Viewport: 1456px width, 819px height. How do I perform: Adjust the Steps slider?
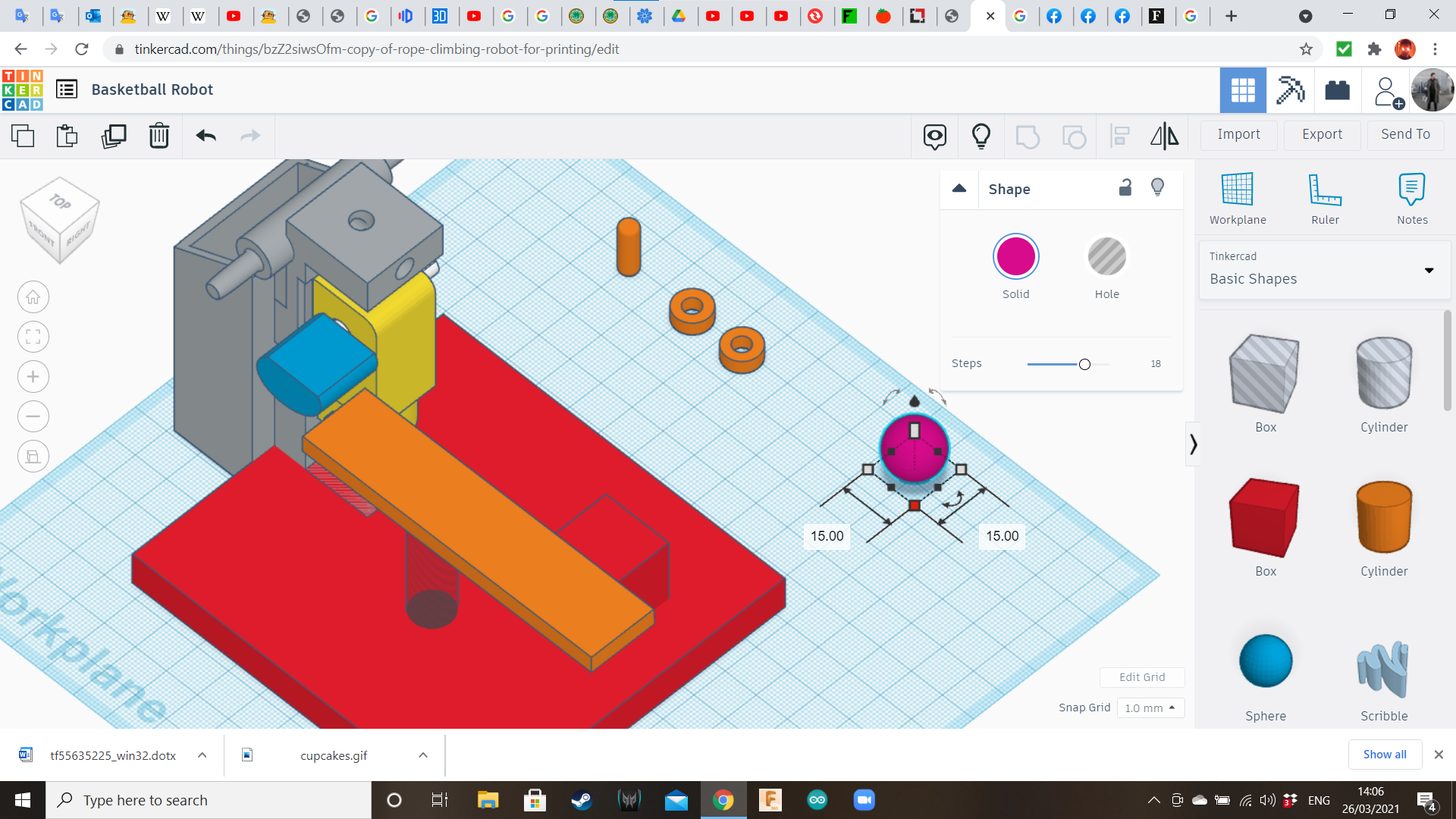click(x=1084, y=365)
